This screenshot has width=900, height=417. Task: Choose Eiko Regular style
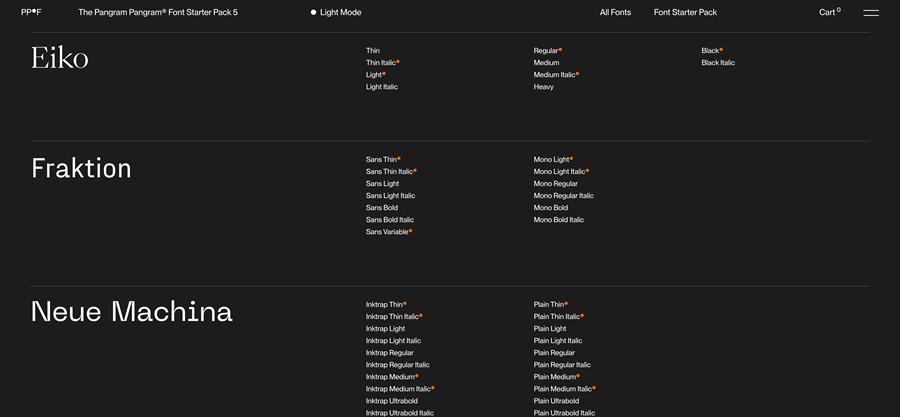[548, 50]
